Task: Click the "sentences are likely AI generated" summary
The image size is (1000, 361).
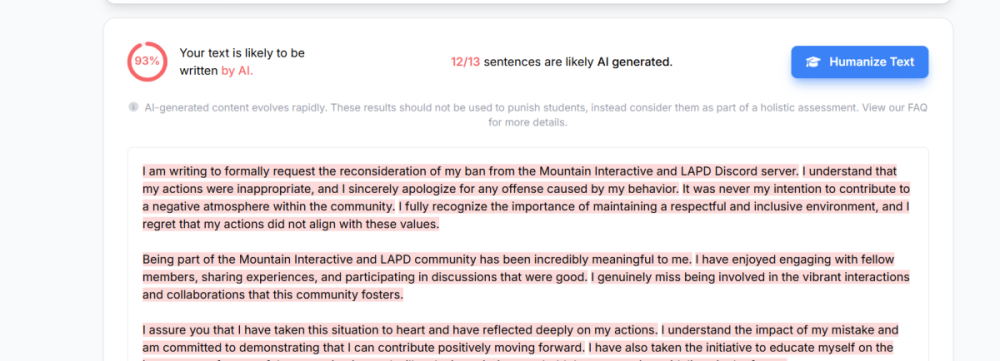Action: (x=578, y=62)
